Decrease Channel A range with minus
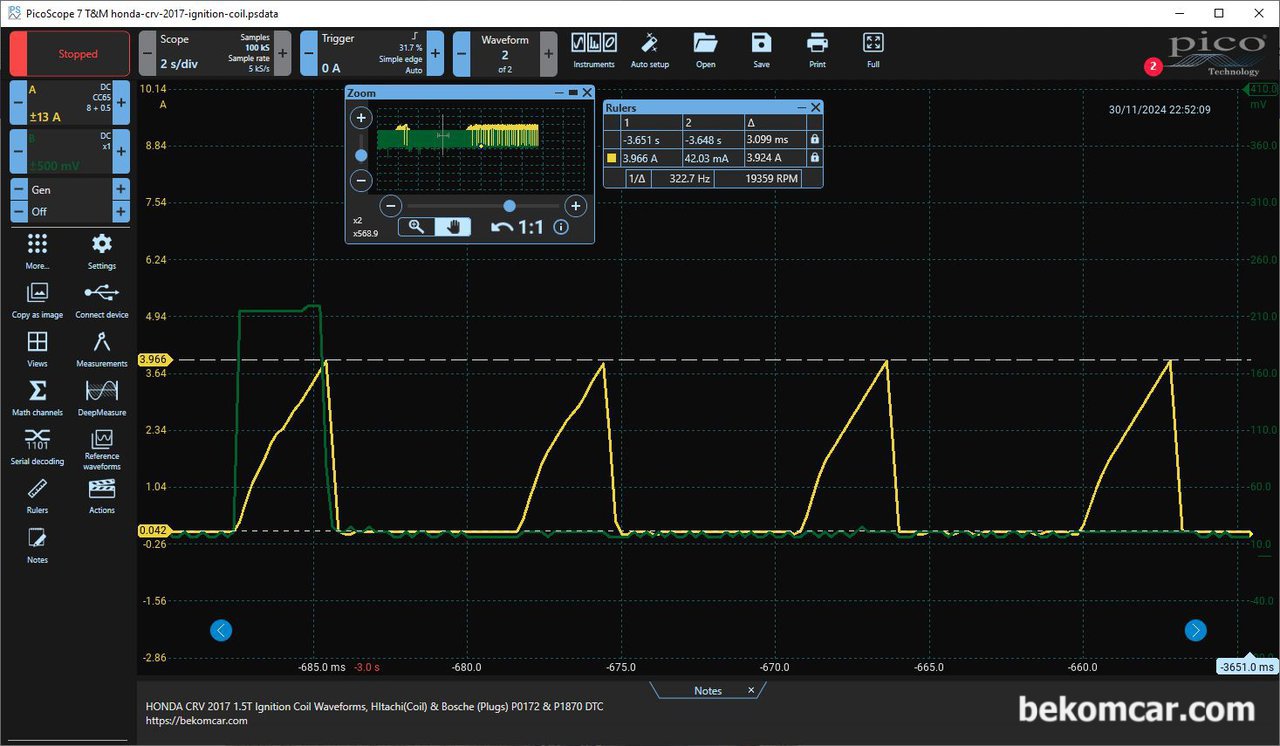This screenshot has width=1280, height=746. point(18,103)
